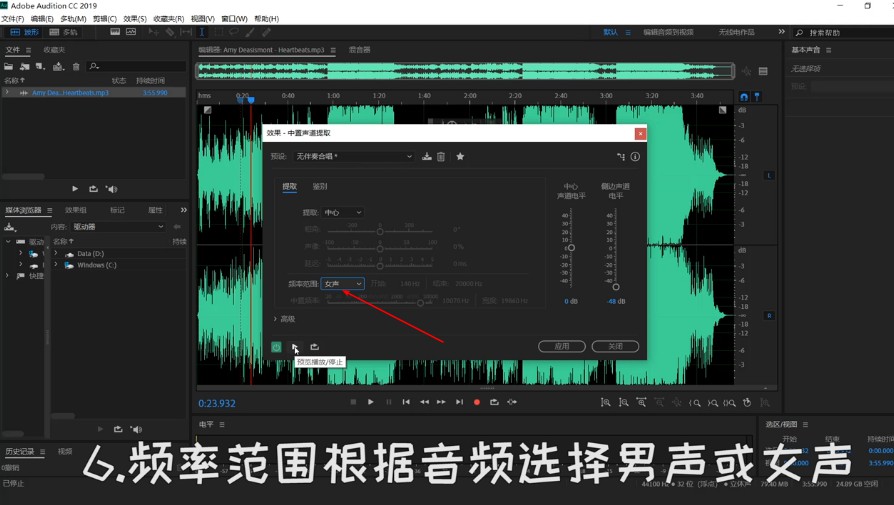The height and width of the screenshot is (505, 894).
Task: Play file in Files panel preview
Action: click(x=75, y=189)
